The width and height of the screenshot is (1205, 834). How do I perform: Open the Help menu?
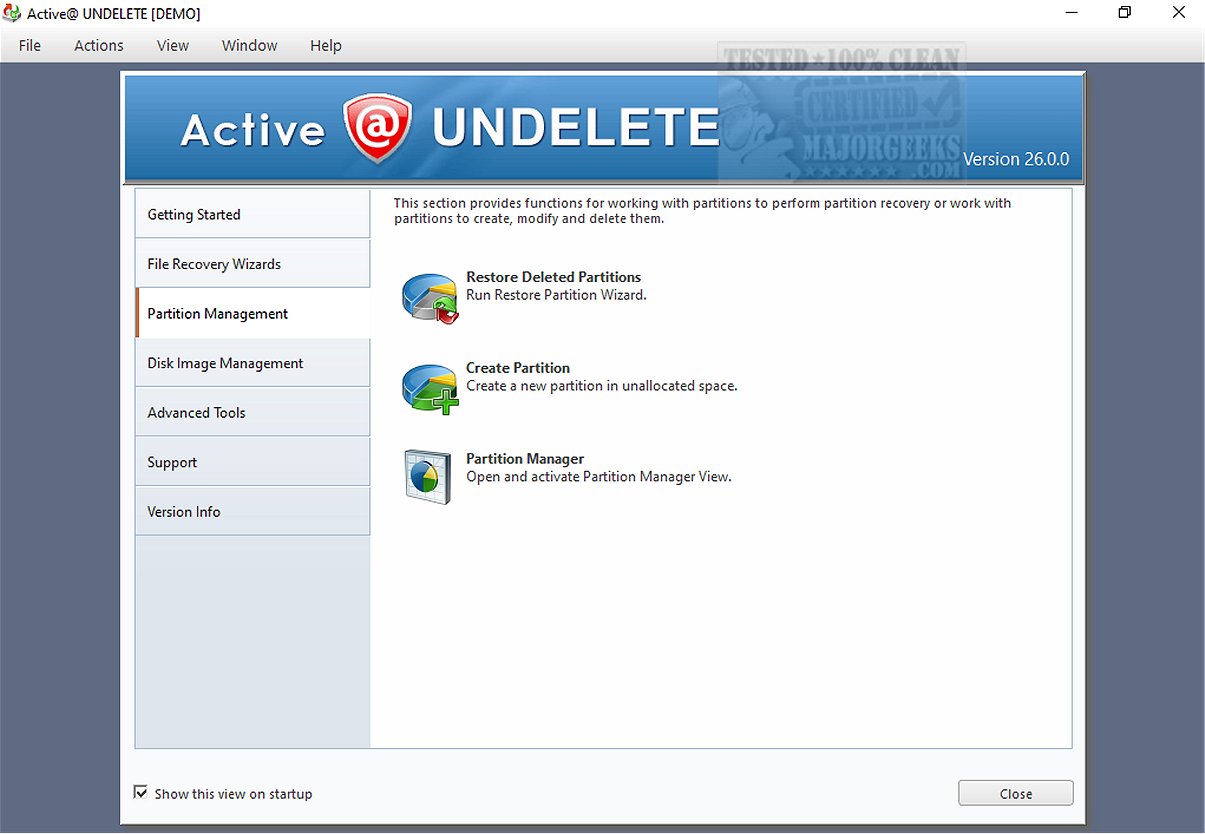click(x=326, y=46)
